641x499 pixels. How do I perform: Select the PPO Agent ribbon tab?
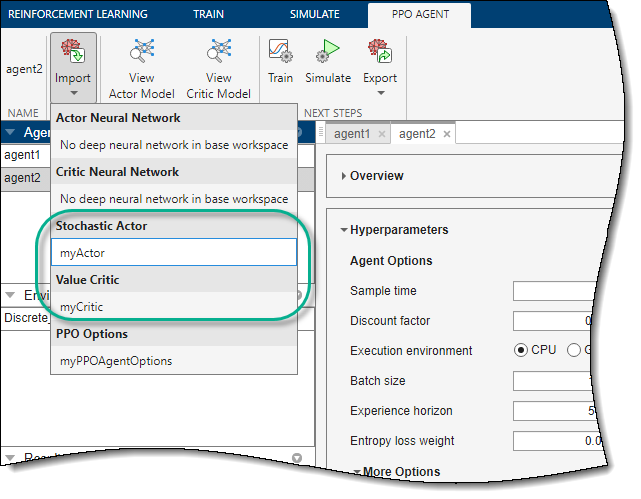420,14
